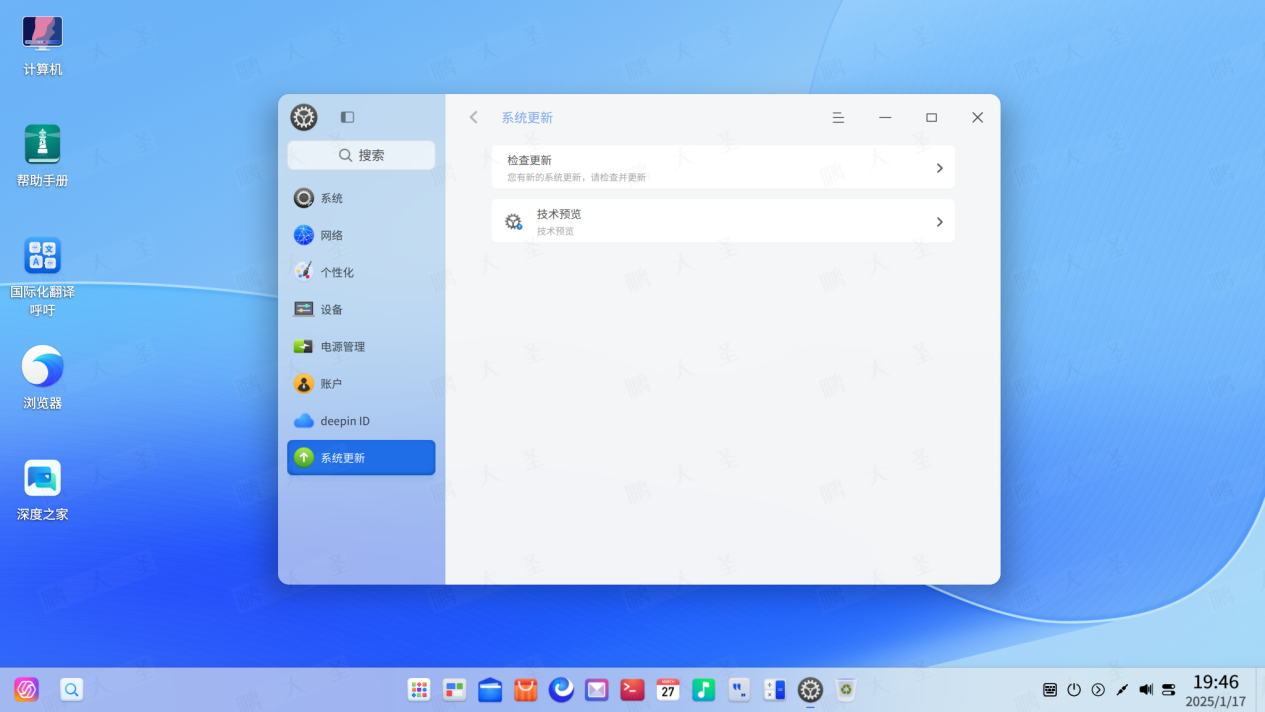Maximize the control center window

click(x=931, y=117)
